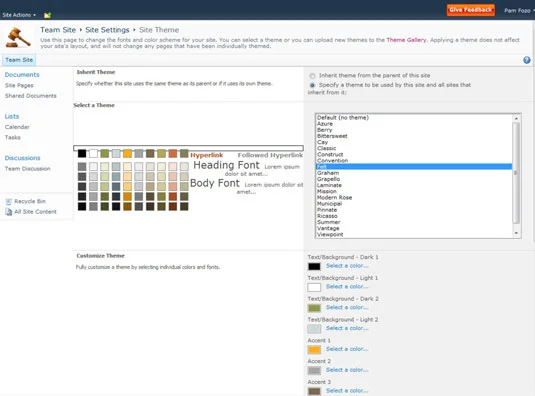This screenshot has height=396, width=535.
Task: Open Lists heading in the sidebar
Action: coord(12,116)
